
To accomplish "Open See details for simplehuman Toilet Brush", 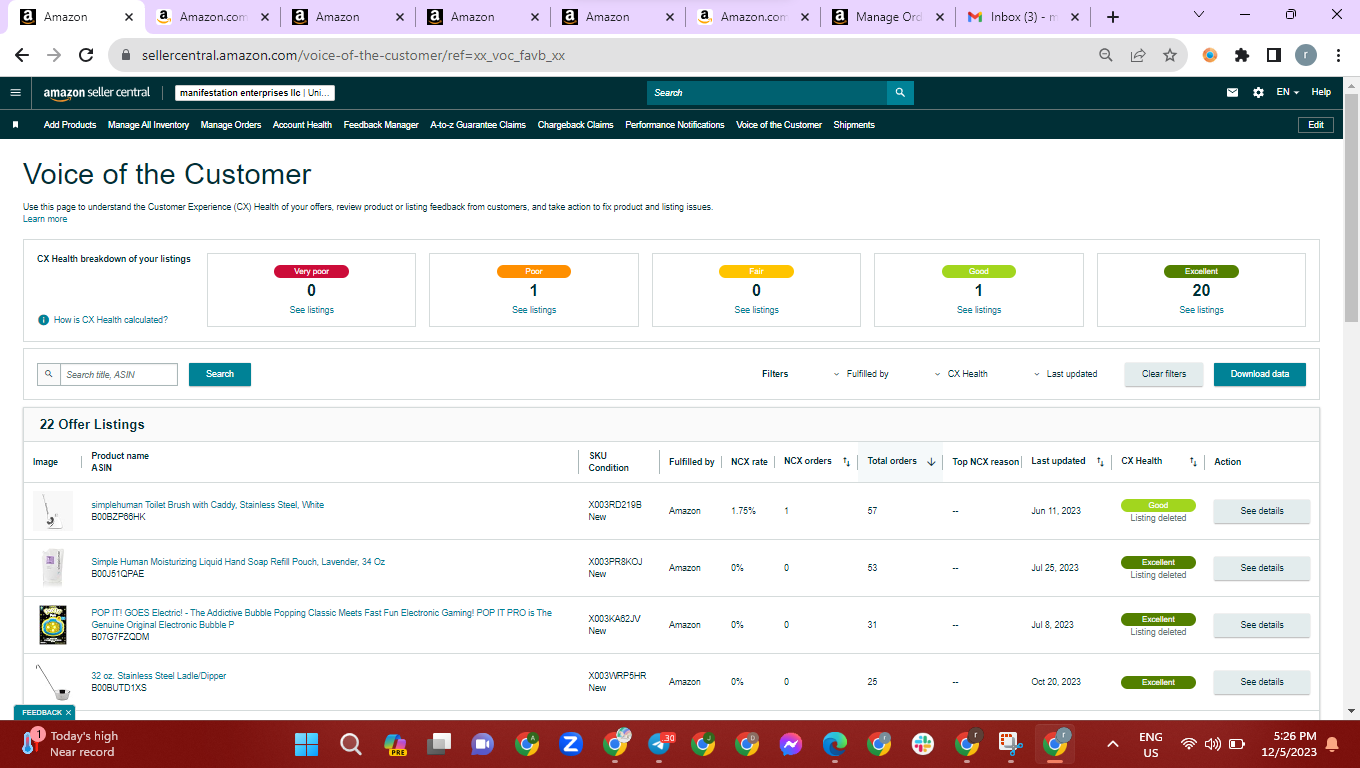I will (1262, 511).
